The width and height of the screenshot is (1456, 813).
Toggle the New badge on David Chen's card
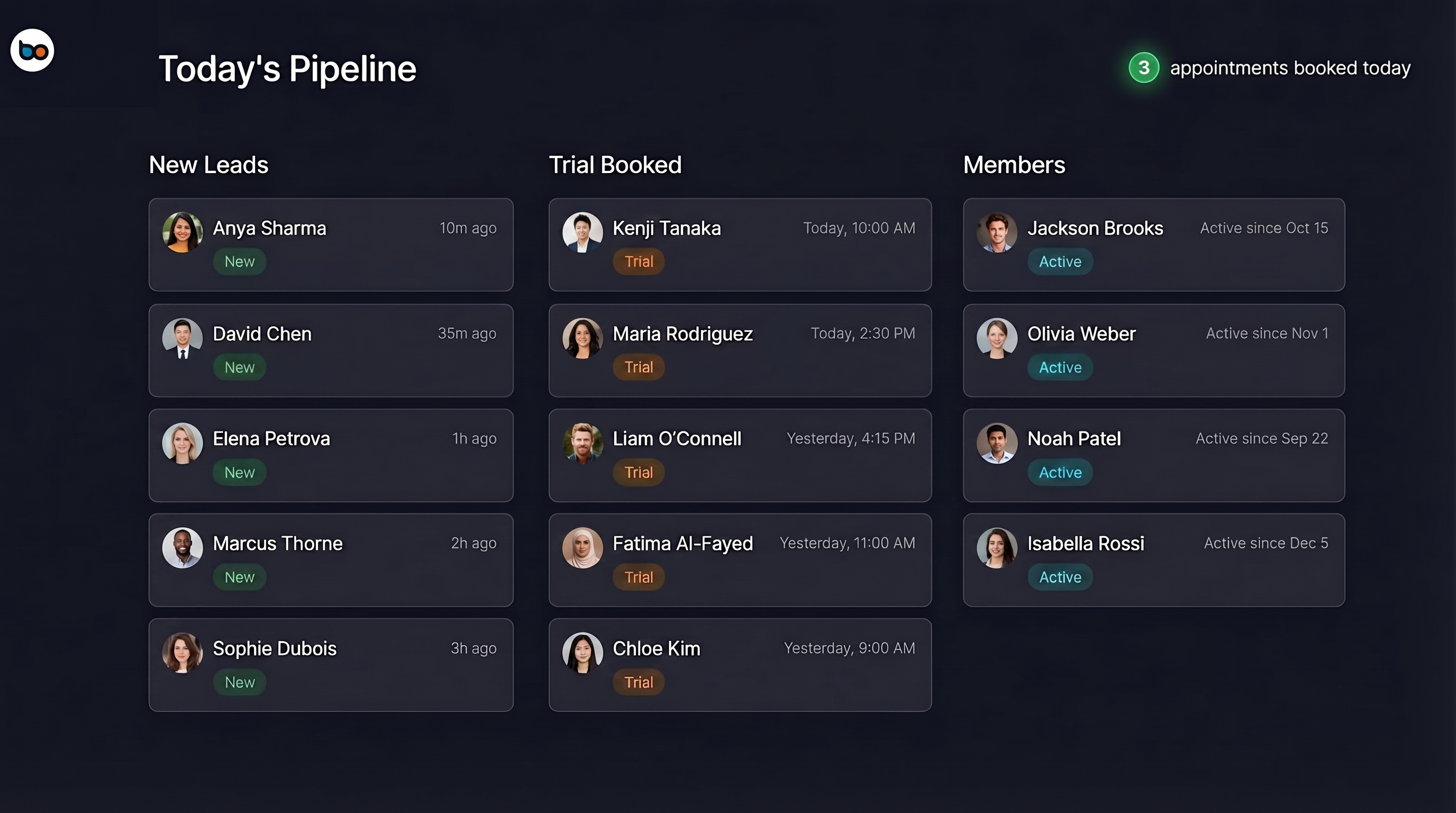240,367
